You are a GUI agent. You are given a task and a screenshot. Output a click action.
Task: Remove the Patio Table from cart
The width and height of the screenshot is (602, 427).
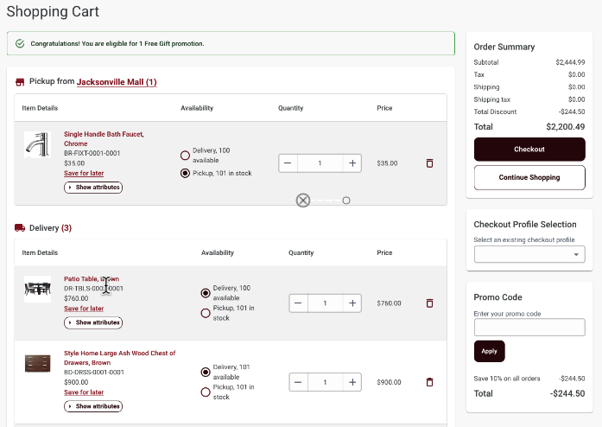pos(430,303)
